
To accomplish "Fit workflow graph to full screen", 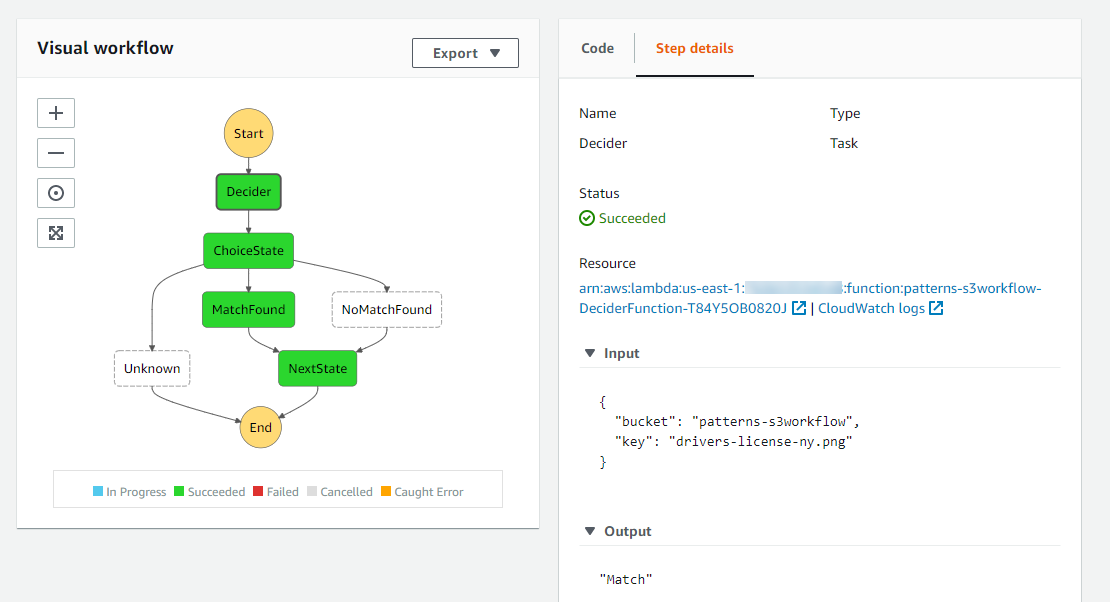I will (56, 233).
